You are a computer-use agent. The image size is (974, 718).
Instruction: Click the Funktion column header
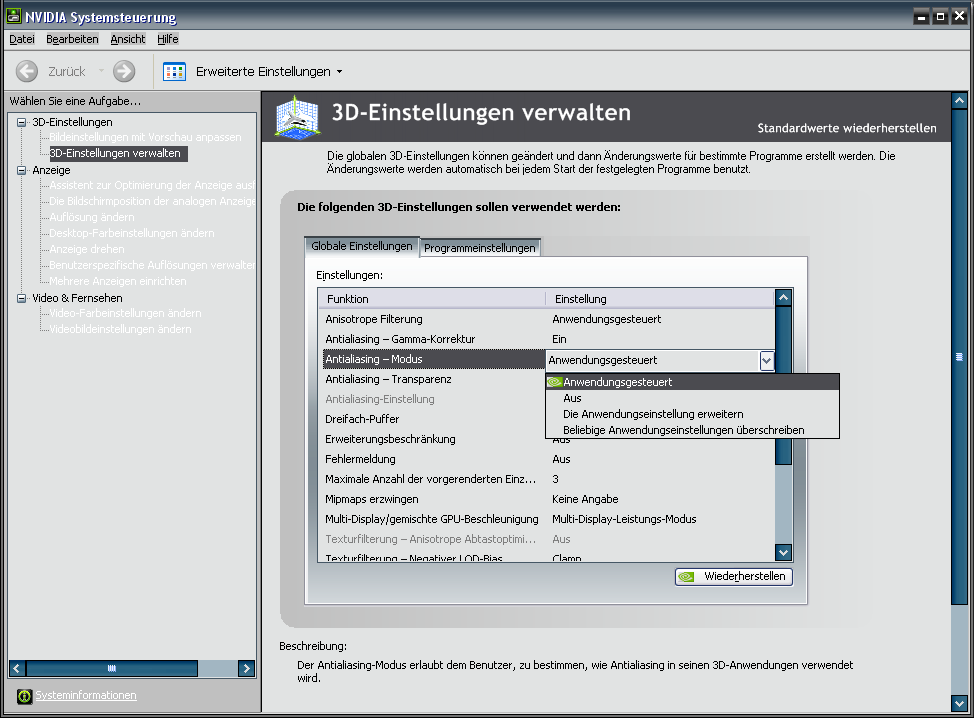point(432,299)
